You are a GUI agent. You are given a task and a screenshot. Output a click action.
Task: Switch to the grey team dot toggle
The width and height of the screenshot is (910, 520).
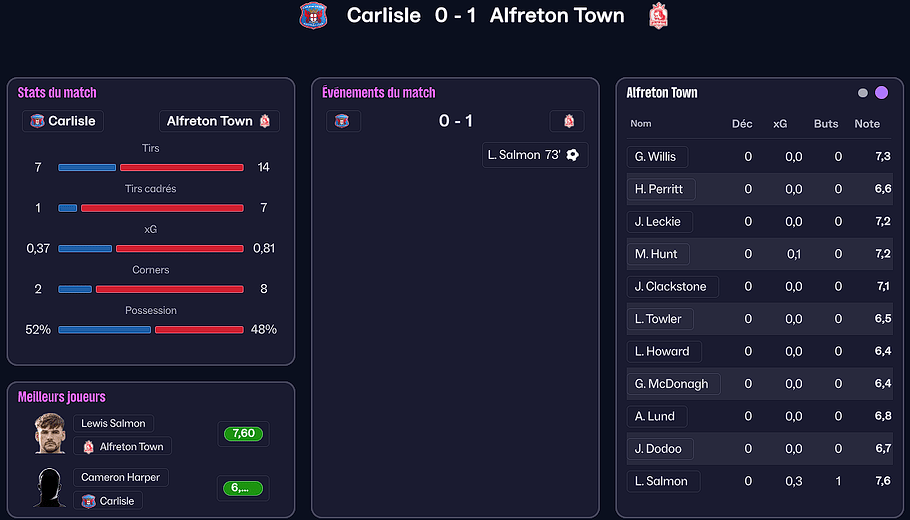coord(863,93)
